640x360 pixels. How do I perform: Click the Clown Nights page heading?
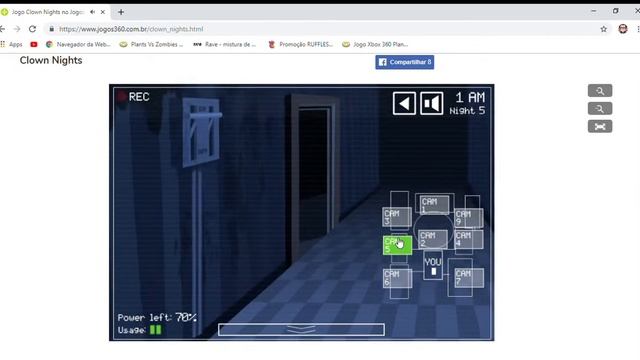pos(51,60)
